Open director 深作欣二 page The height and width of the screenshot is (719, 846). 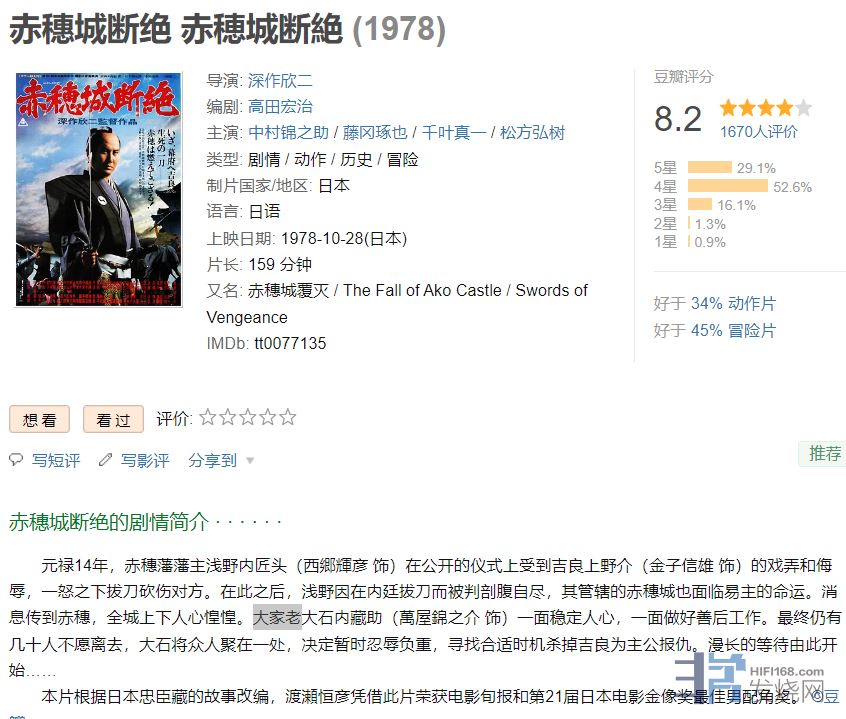pos(281,80)
